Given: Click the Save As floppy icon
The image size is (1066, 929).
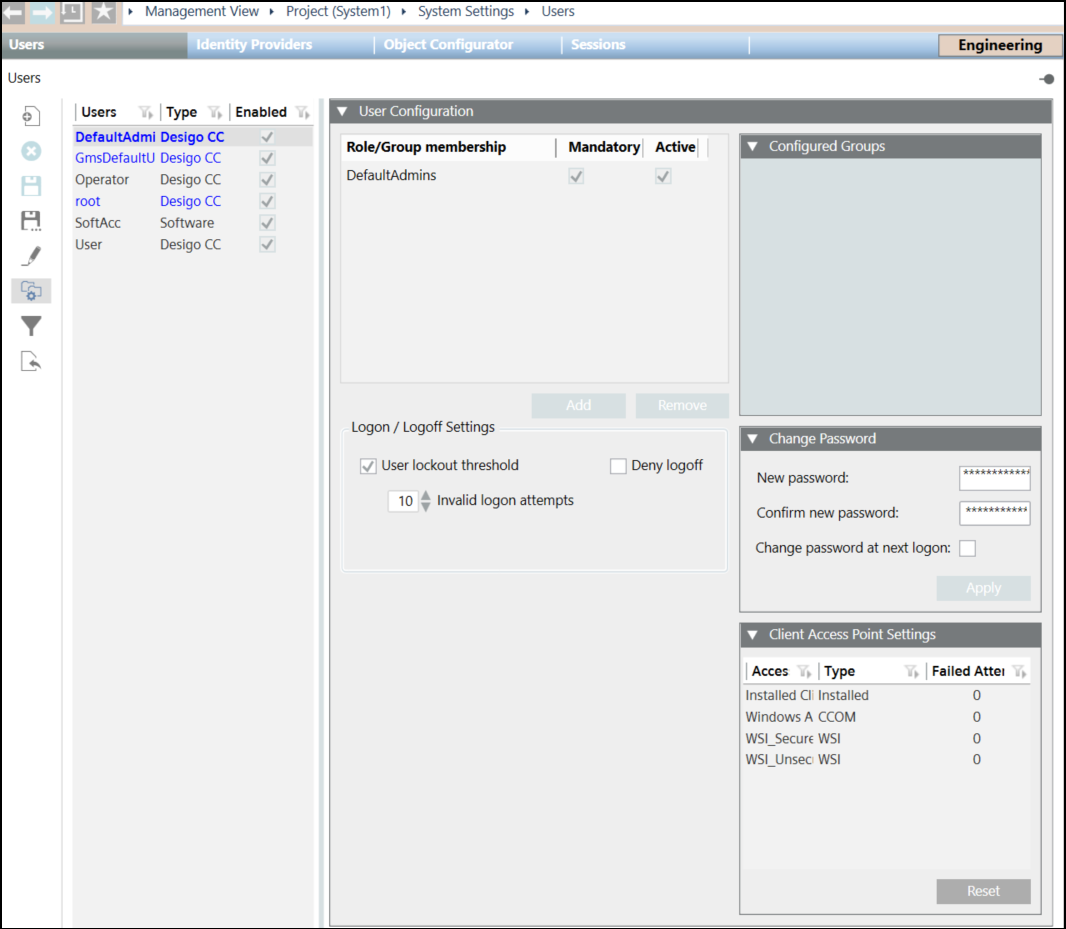Looking at the screenshot, I should tap(31, 221).
